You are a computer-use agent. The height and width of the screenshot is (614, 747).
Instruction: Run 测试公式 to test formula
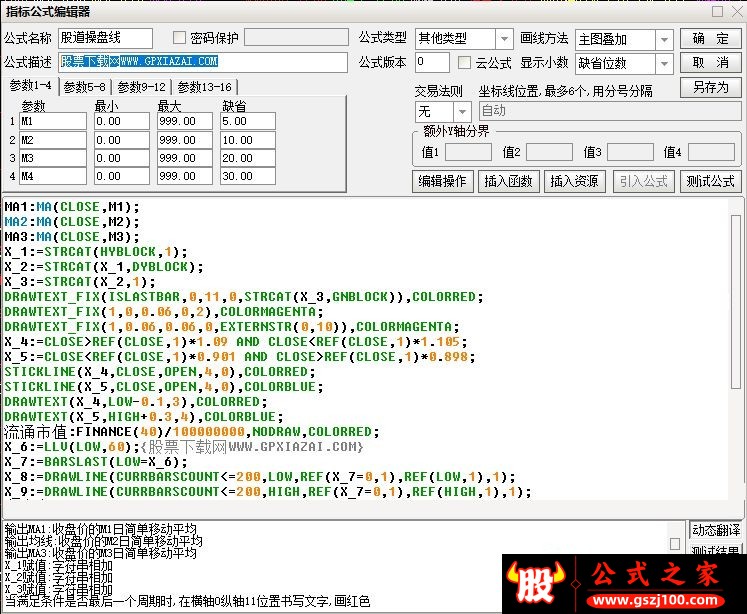710,181
